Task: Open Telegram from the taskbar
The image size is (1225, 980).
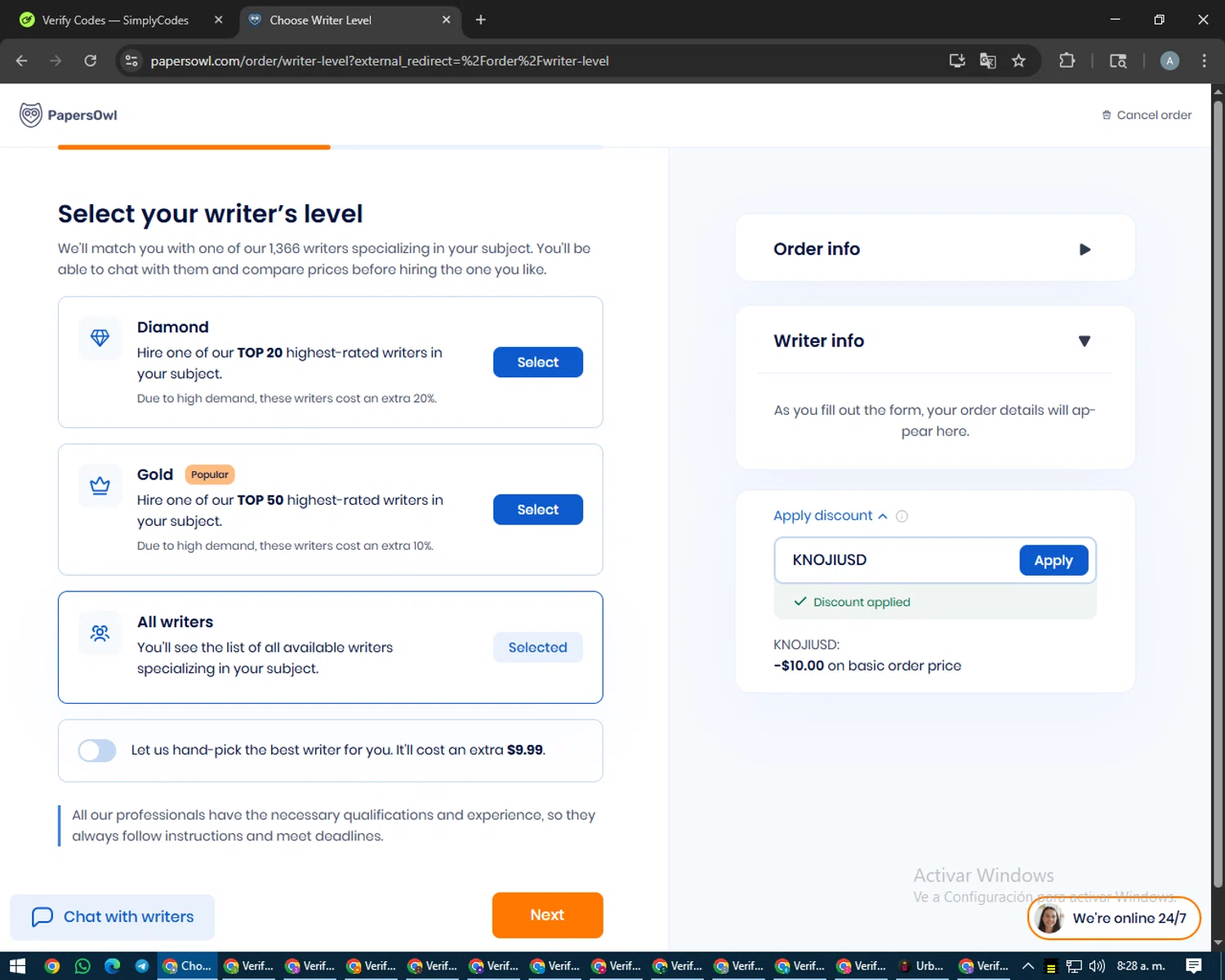Action: tap(142, 966)
